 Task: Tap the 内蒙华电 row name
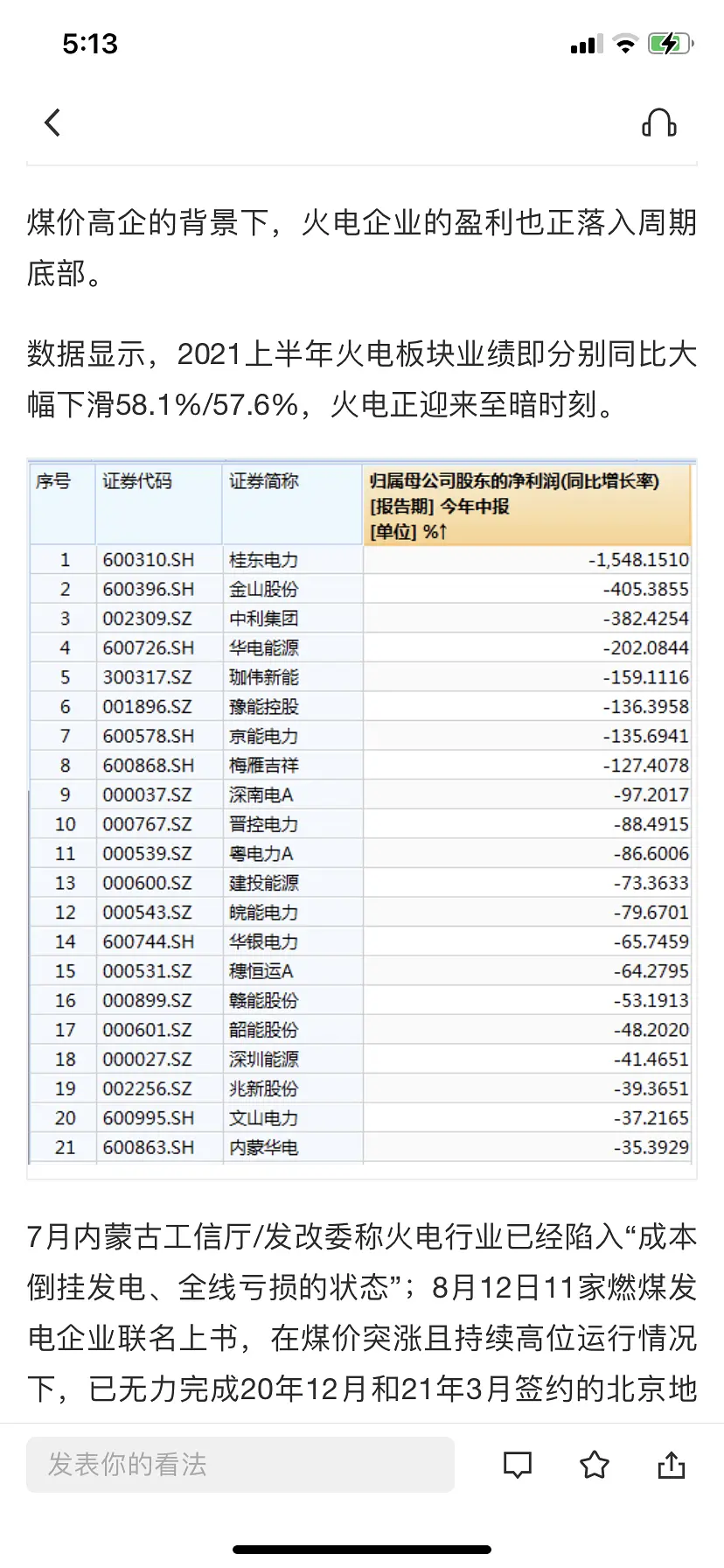tap(263, 1147)
